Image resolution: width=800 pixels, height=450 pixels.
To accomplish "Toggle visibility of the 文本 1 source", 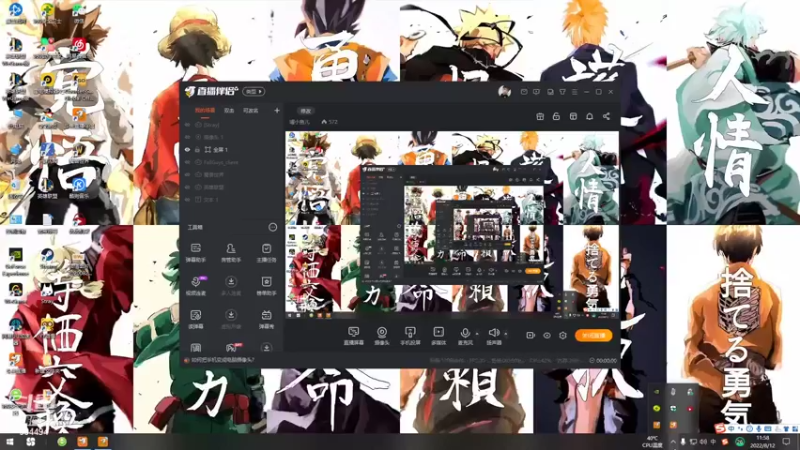I will 187,199.
